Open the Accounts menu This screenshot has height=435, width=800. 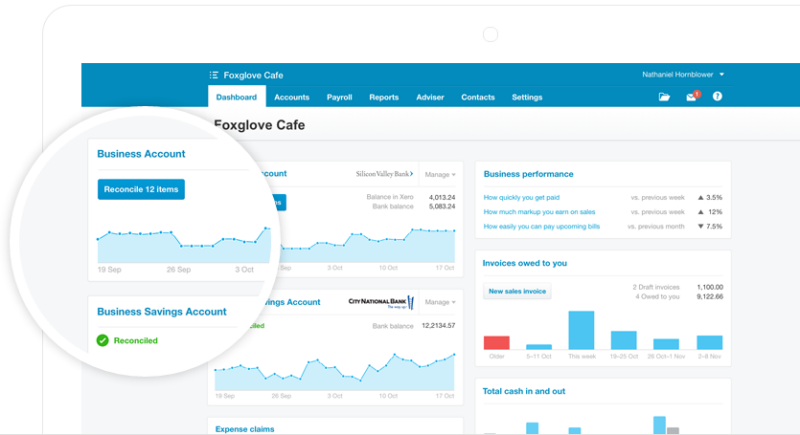click(292, 97)
